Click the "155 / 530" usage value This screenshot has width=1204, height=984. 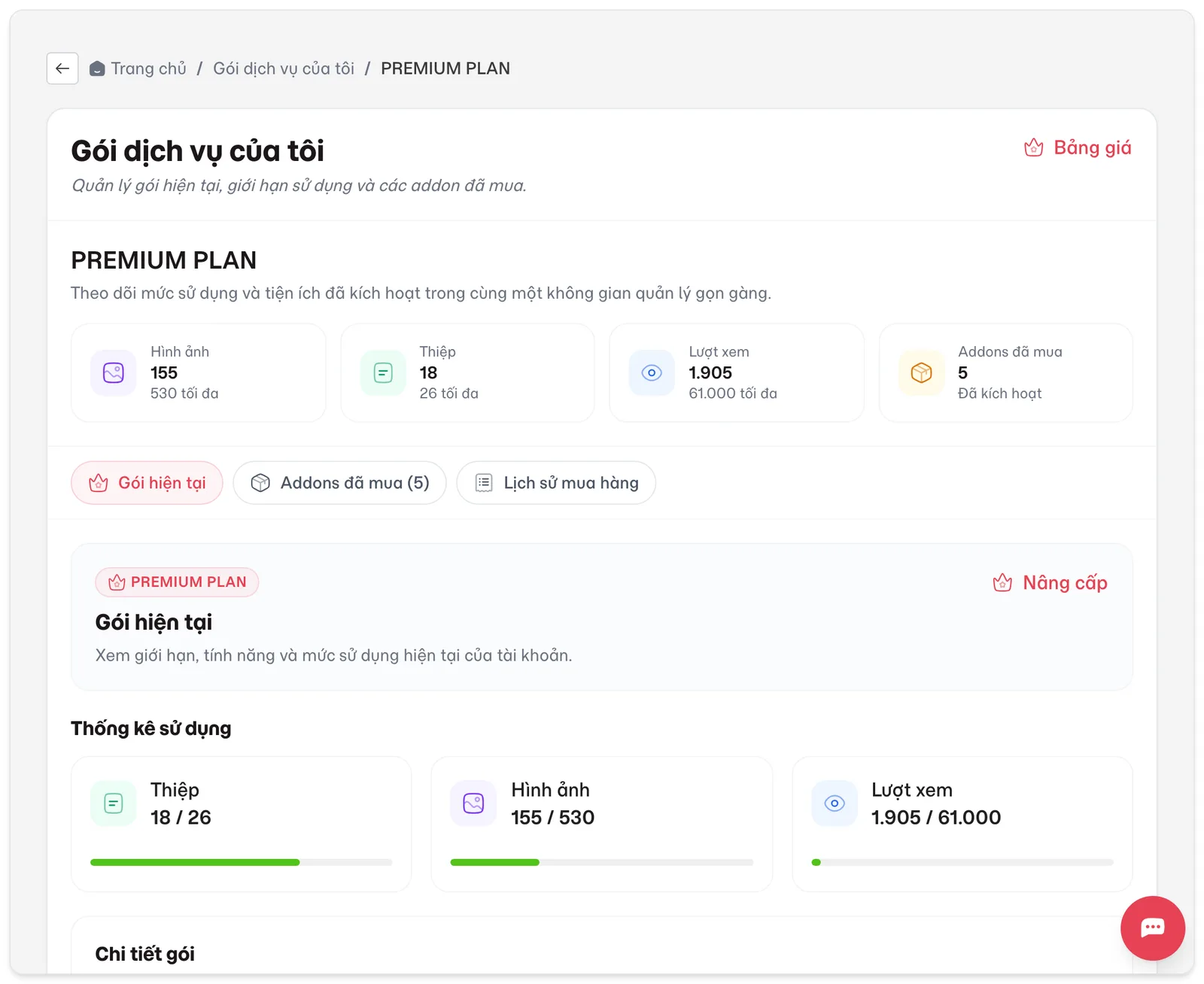click(553, 817)
